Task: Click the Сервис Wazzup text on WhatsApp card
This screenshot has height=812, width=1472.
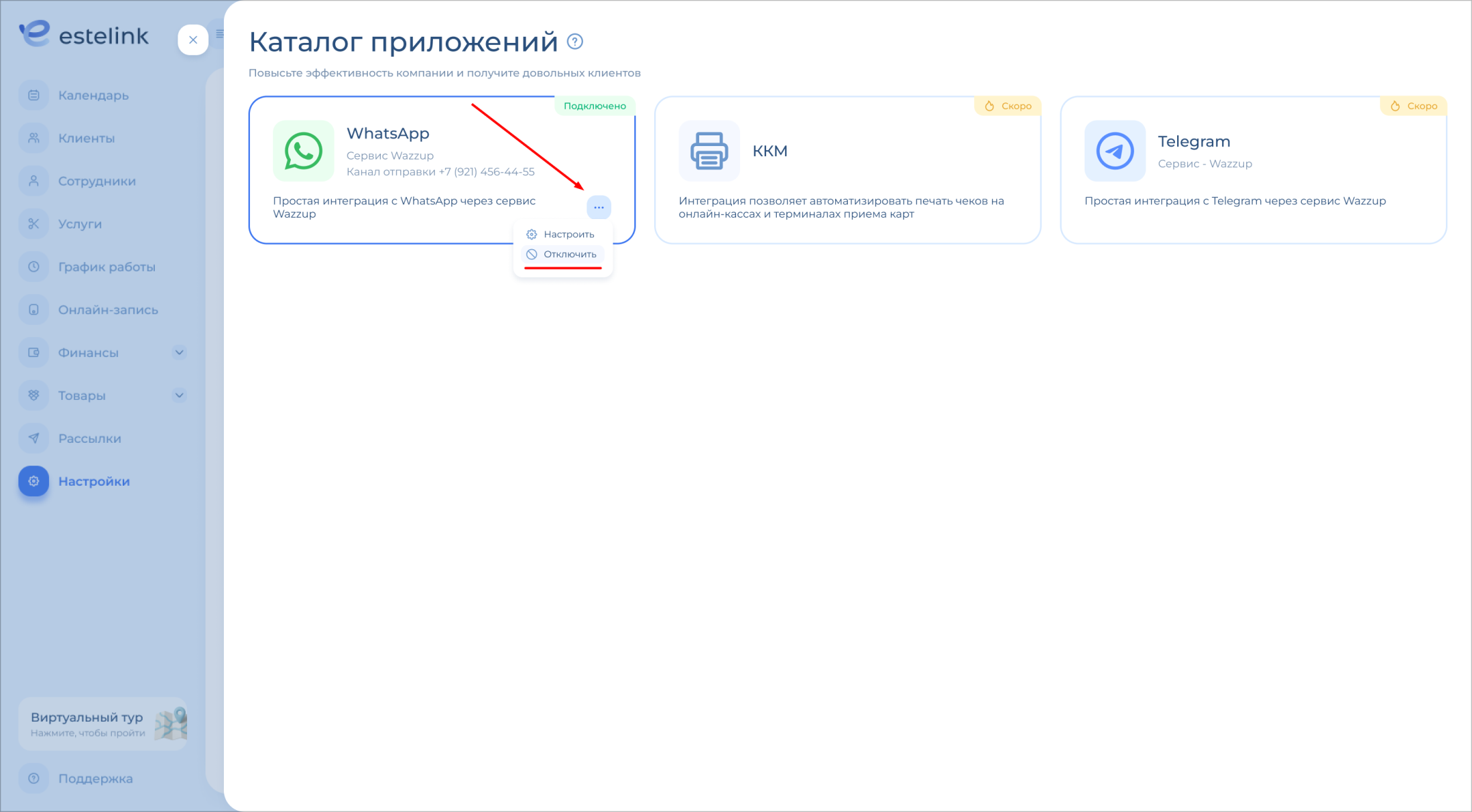Action: (390, 155)
